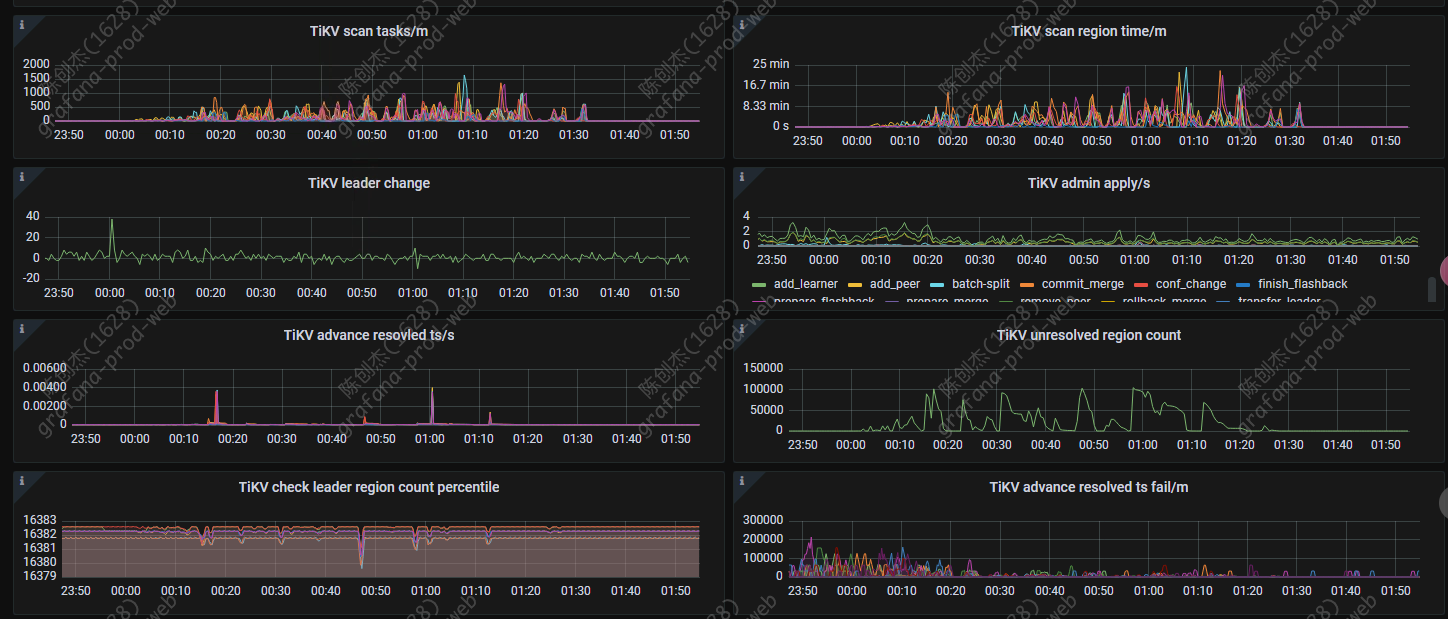
Task: Click light blue swatch beside batch-split
Action: pos(938,285)
